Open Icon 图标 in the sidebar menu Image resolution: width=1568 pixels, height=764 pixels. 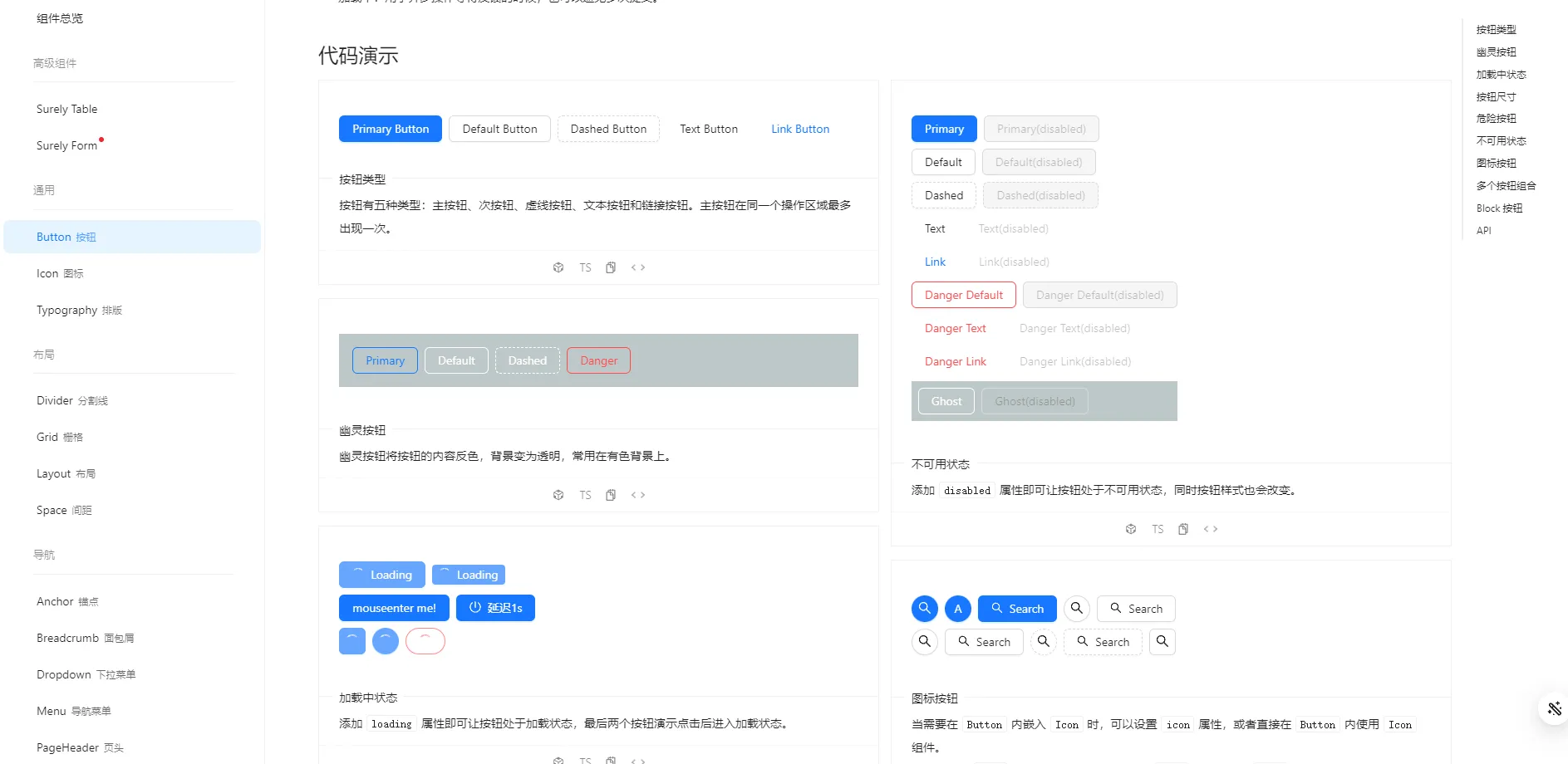(x=60, y=273)
